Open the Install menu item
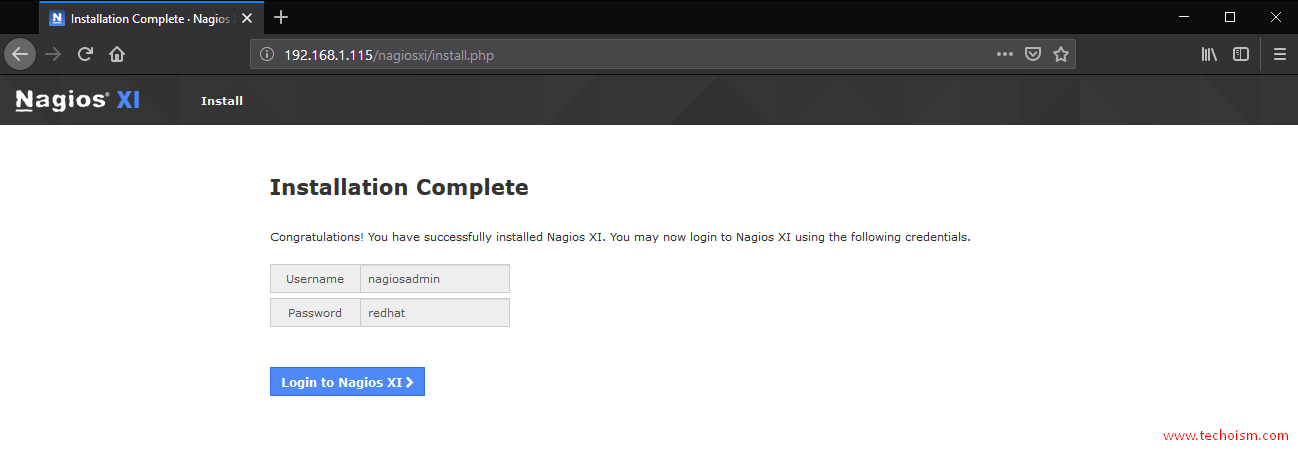Screen dimensions: 1298x452 click(222, 101)
